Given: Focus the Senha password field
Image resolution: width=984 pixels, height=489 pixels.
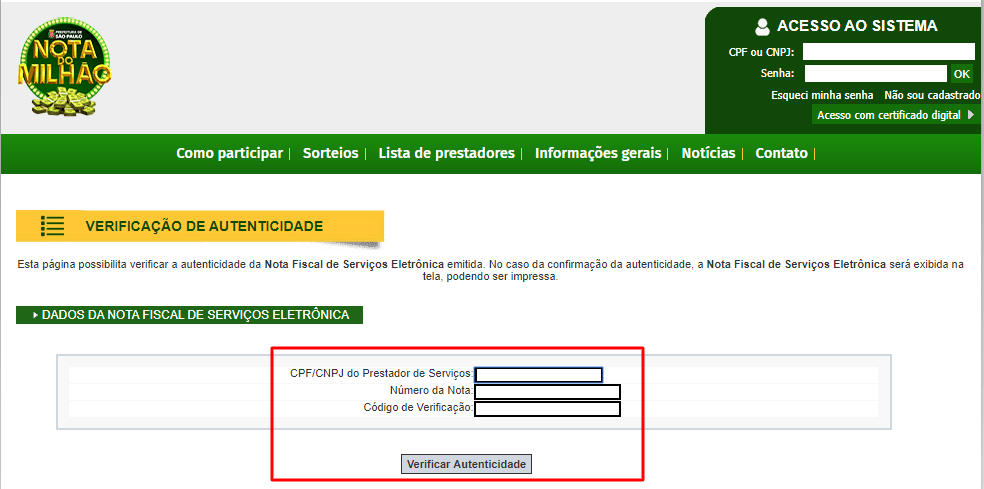Looking at the screenshot, I should 875,73.
